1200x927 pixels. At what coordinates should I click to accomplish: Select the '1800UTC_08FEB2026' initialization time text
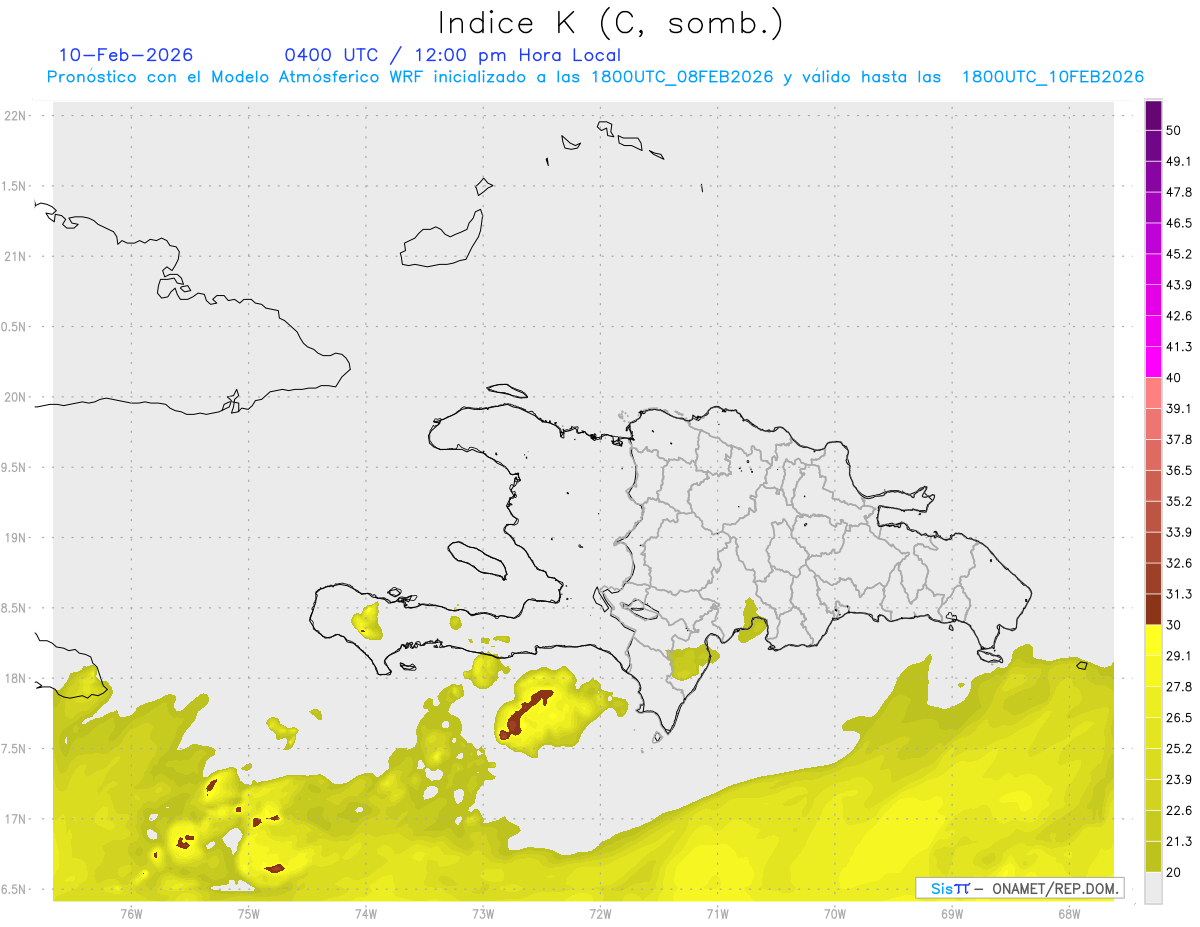(681, 77)
